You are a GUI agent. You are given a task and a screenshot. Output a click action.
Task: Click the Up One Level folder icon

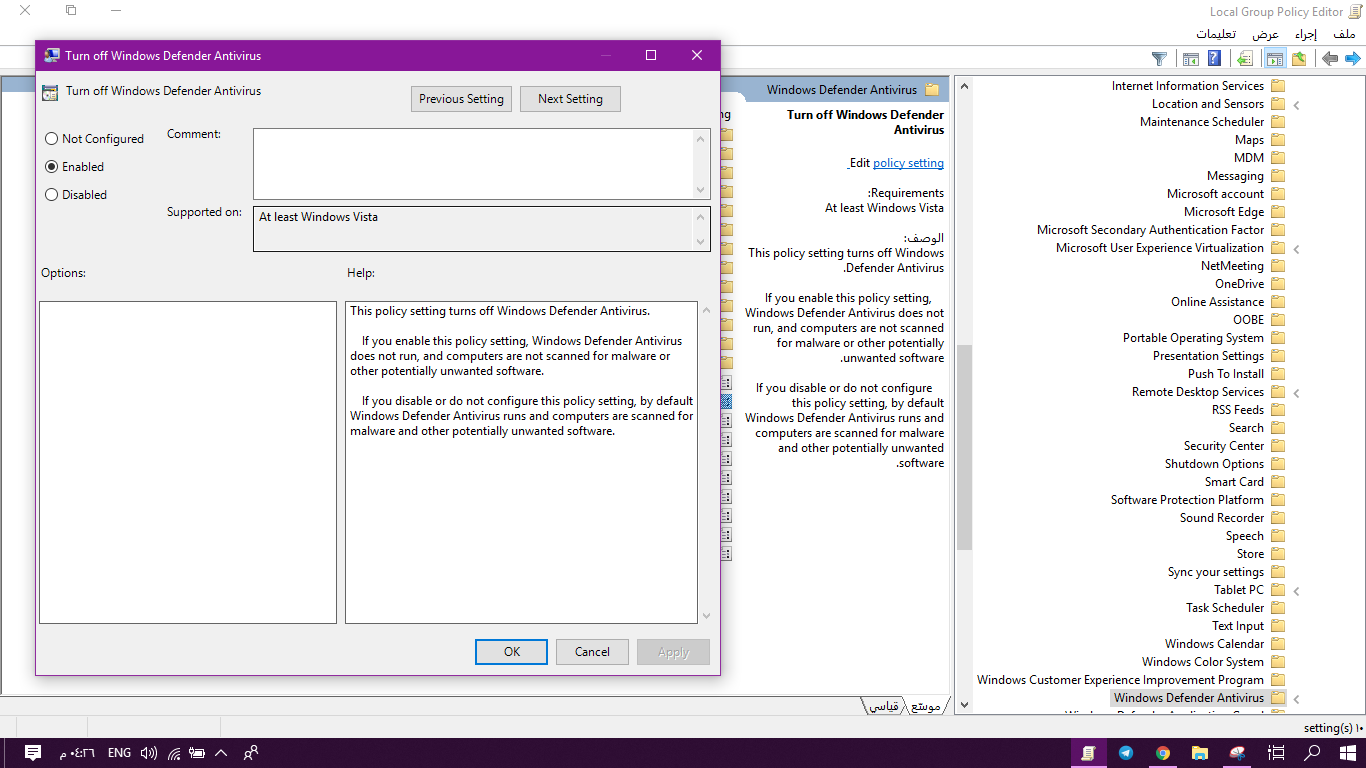click(x=1298, y=59)
